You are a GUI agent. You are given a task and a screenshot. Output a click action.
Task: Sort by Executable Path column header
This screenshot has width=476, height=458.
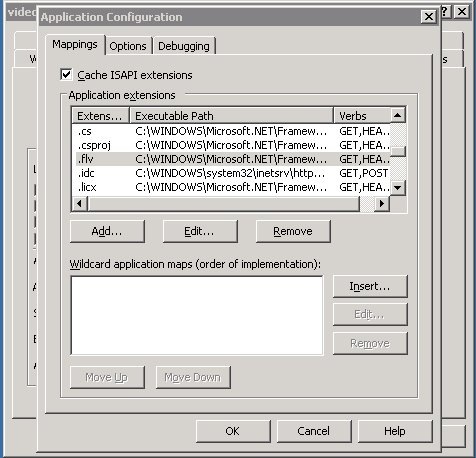point(232,116)
